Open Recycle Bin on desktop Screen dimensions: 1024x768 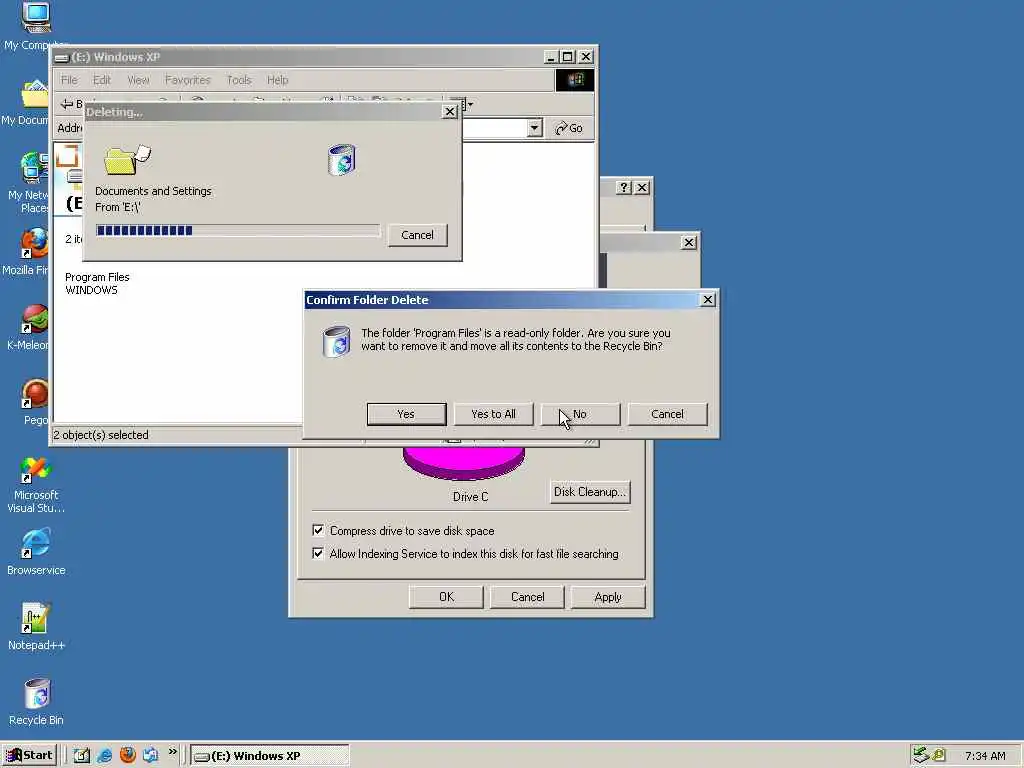tap(36, 702)
